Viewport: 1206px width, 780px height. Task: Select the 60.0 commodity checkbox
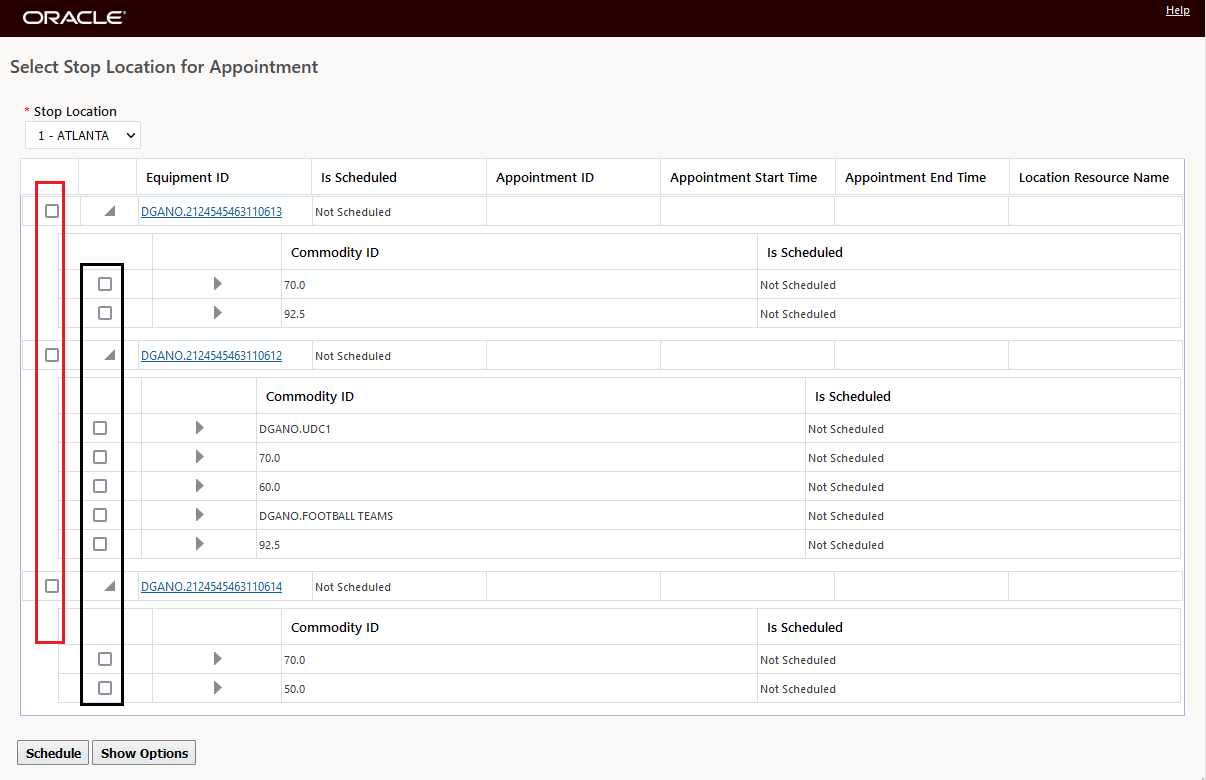point(100,486)
